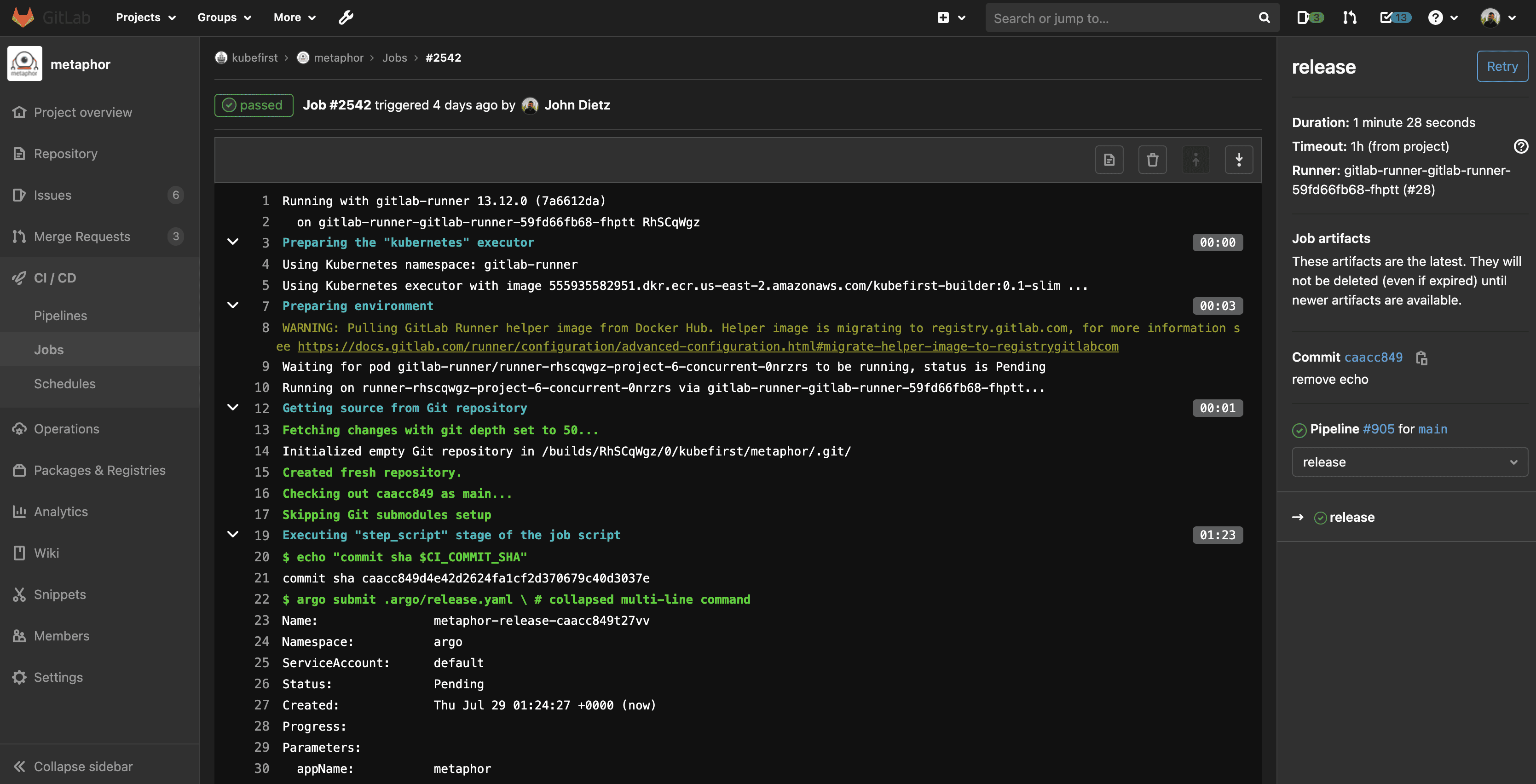Open the main branch link

[1432, 429]
